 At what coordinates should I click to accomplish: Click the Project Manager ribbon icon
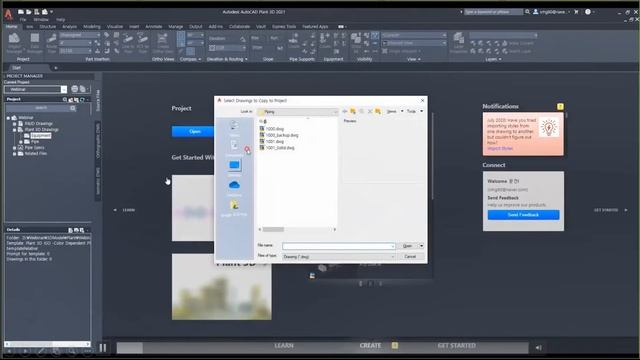pos(14,43)
